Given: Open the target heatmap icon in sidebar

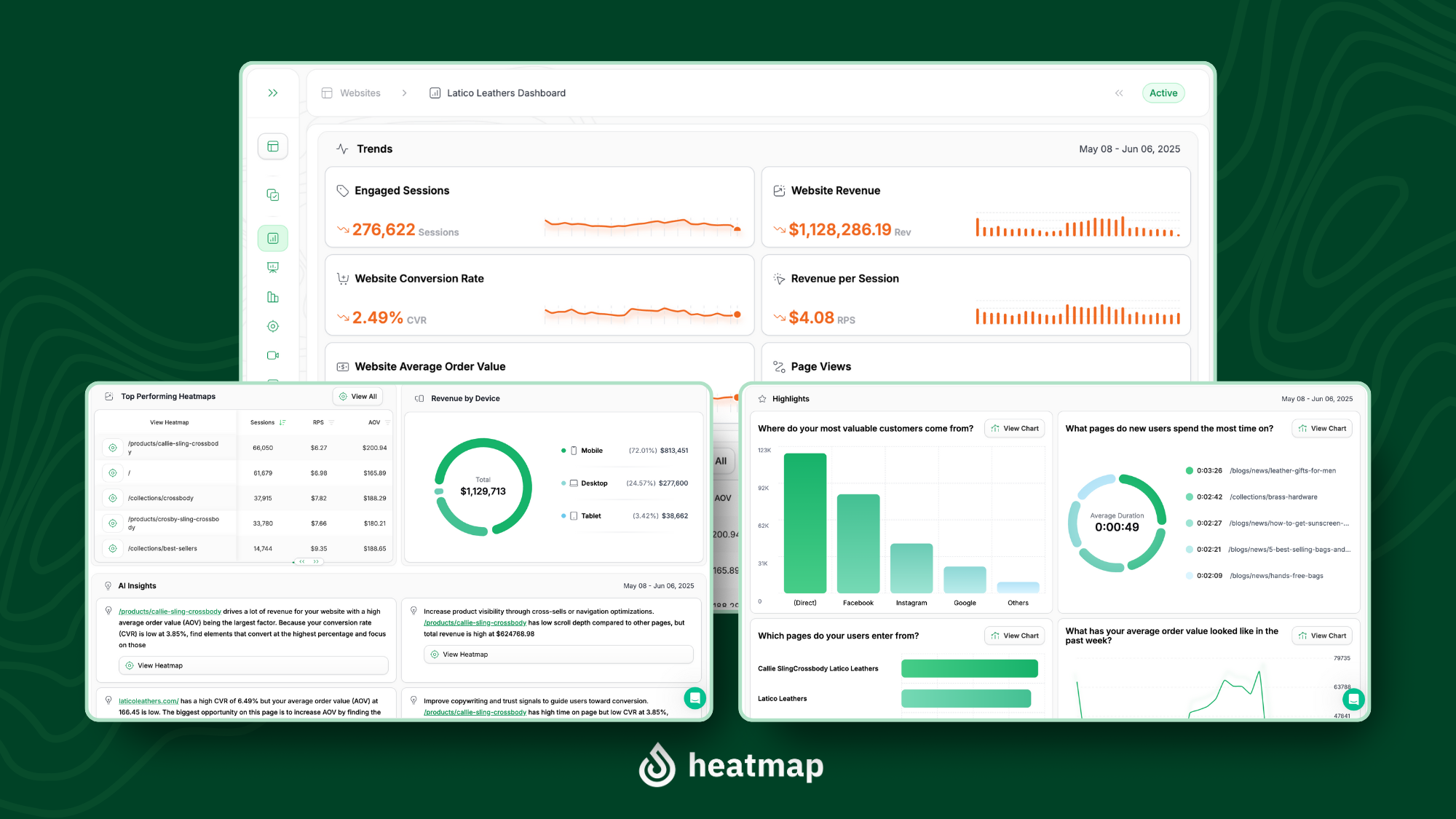Looking at the screenshot, I should coord(272,326).
